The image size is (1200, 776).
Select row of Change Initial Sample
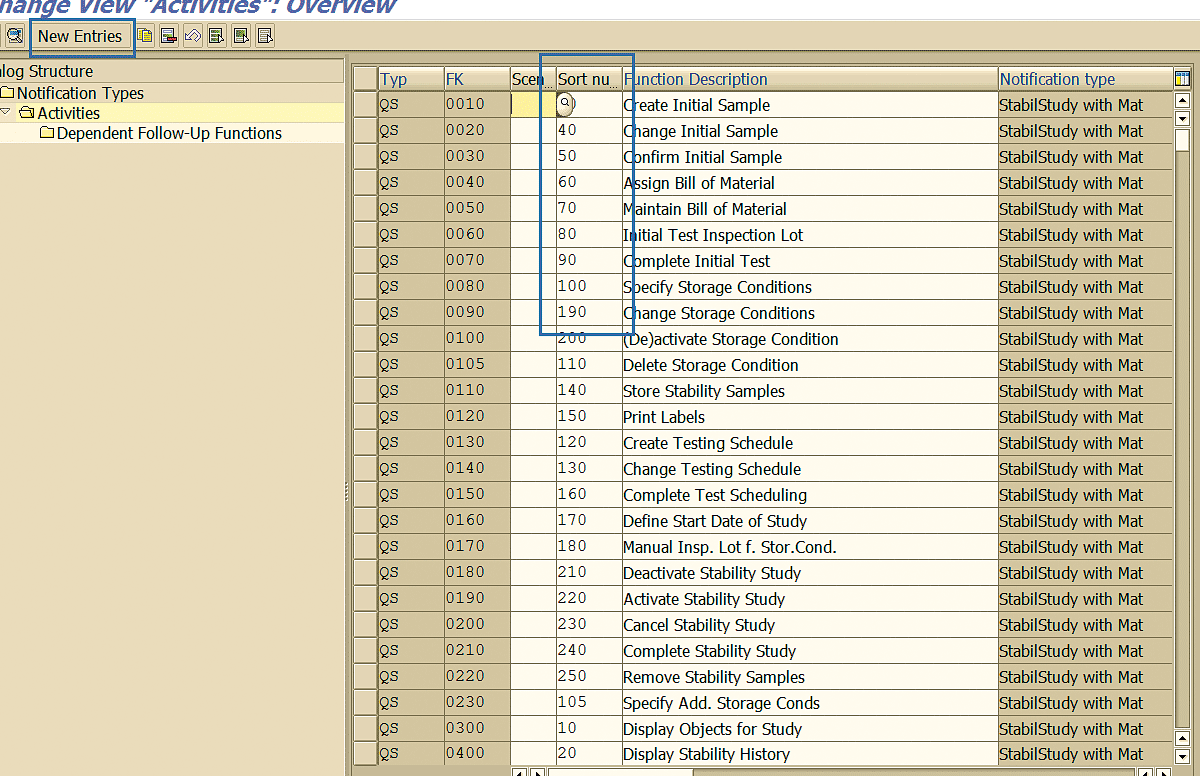pyautogui.click(x=365, y=131)
